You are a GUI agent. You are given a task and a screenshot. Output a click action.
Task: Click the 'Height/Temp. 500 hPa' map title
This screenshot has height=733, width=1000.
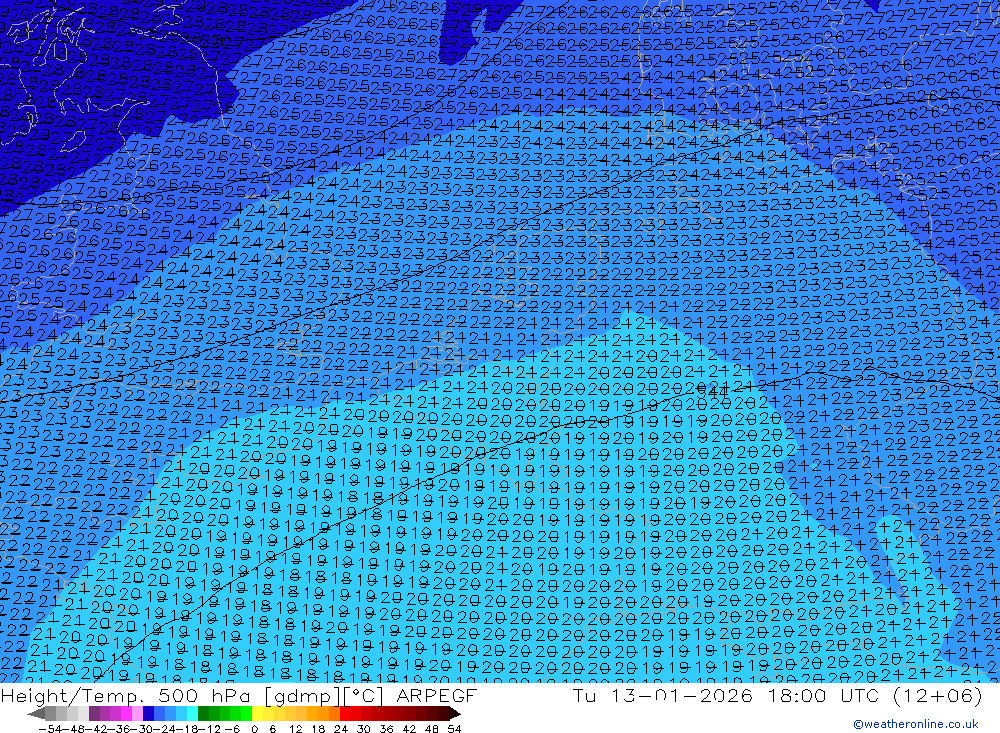click(x=128, y=695)
